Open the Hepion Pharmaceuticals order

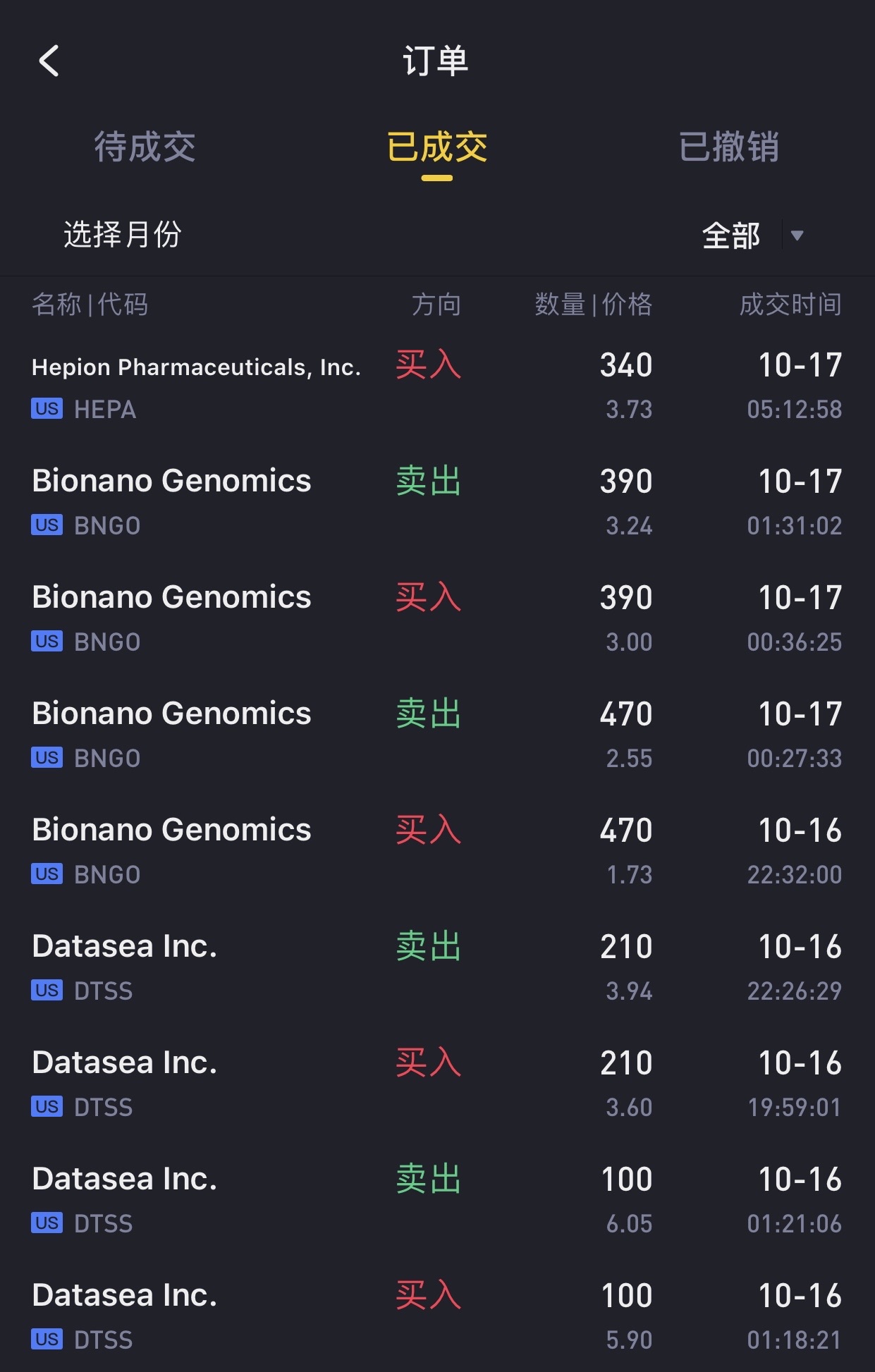pyautogui.click(x=196, y=367)
